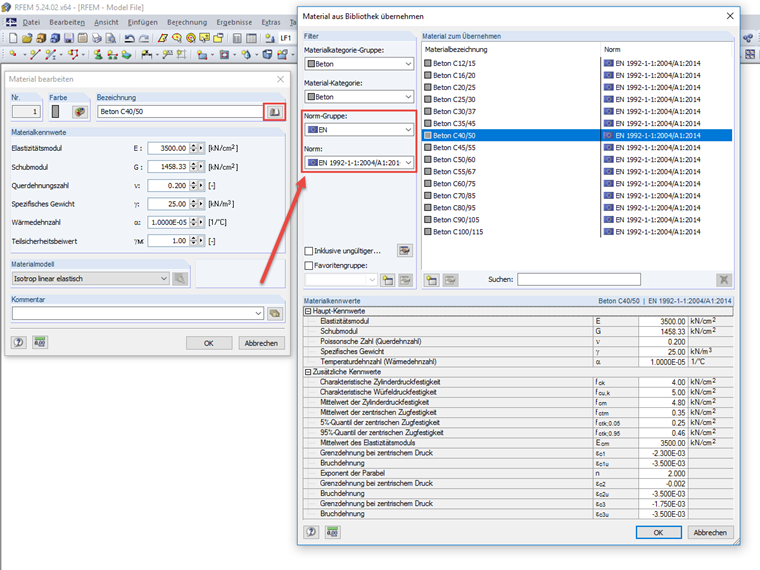The width and height of the screenshot is (760, 570).
Task: Collapse Zusätzliche Kennwerte section
Action: 308,372
